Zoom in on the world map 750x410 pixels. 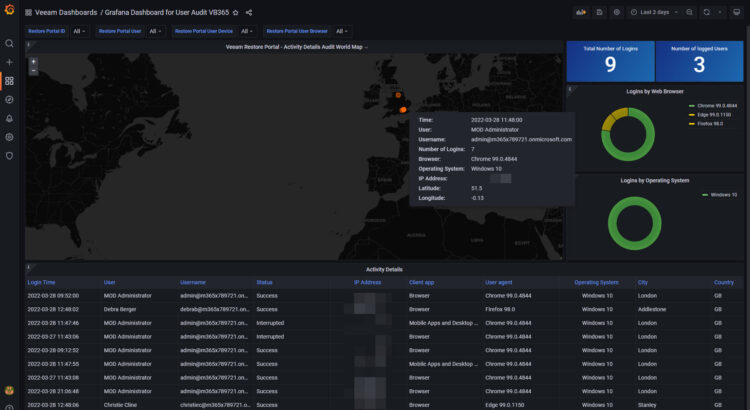(33, 62)
